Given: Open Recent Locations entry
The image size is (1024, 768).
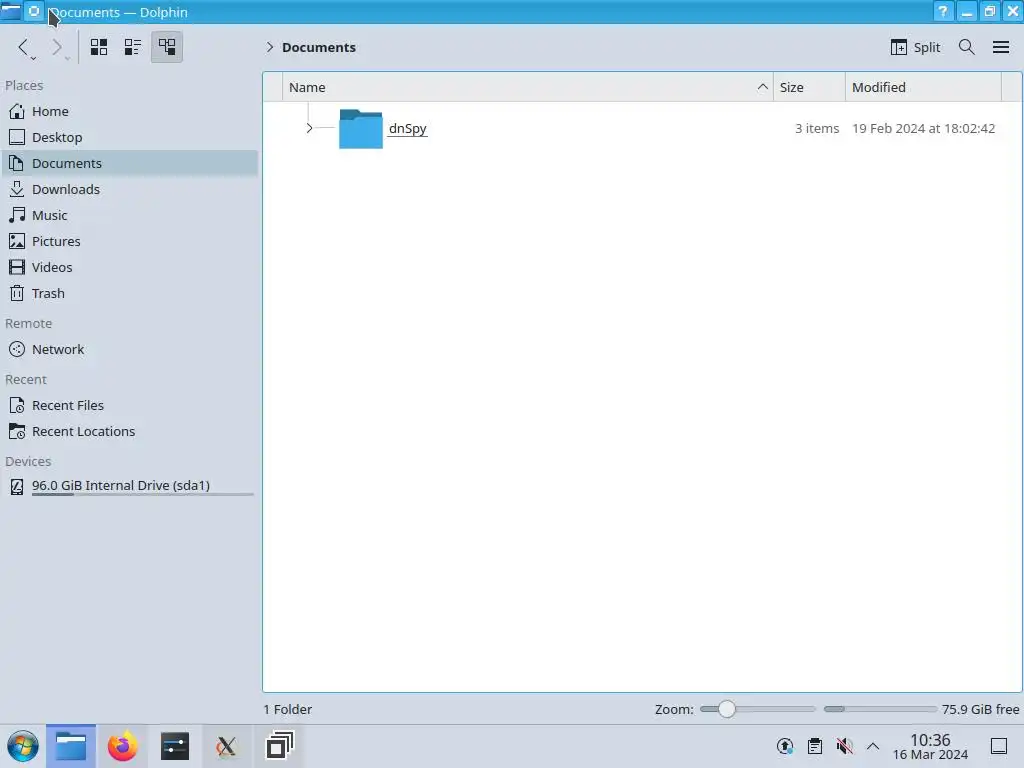Looking at the screenshot, I should click(129, 432).
